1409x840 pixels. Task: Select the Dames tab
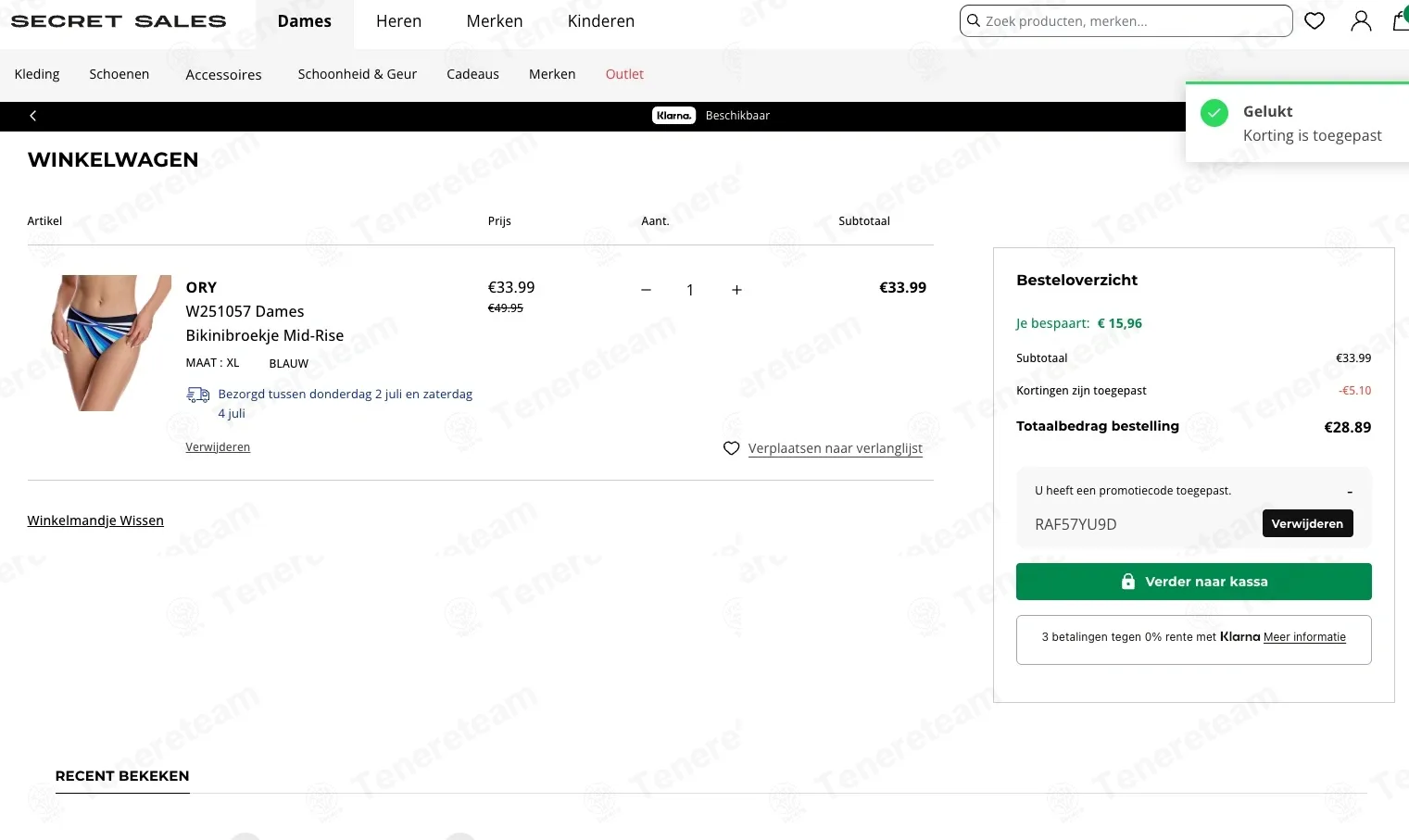point(304,21)
